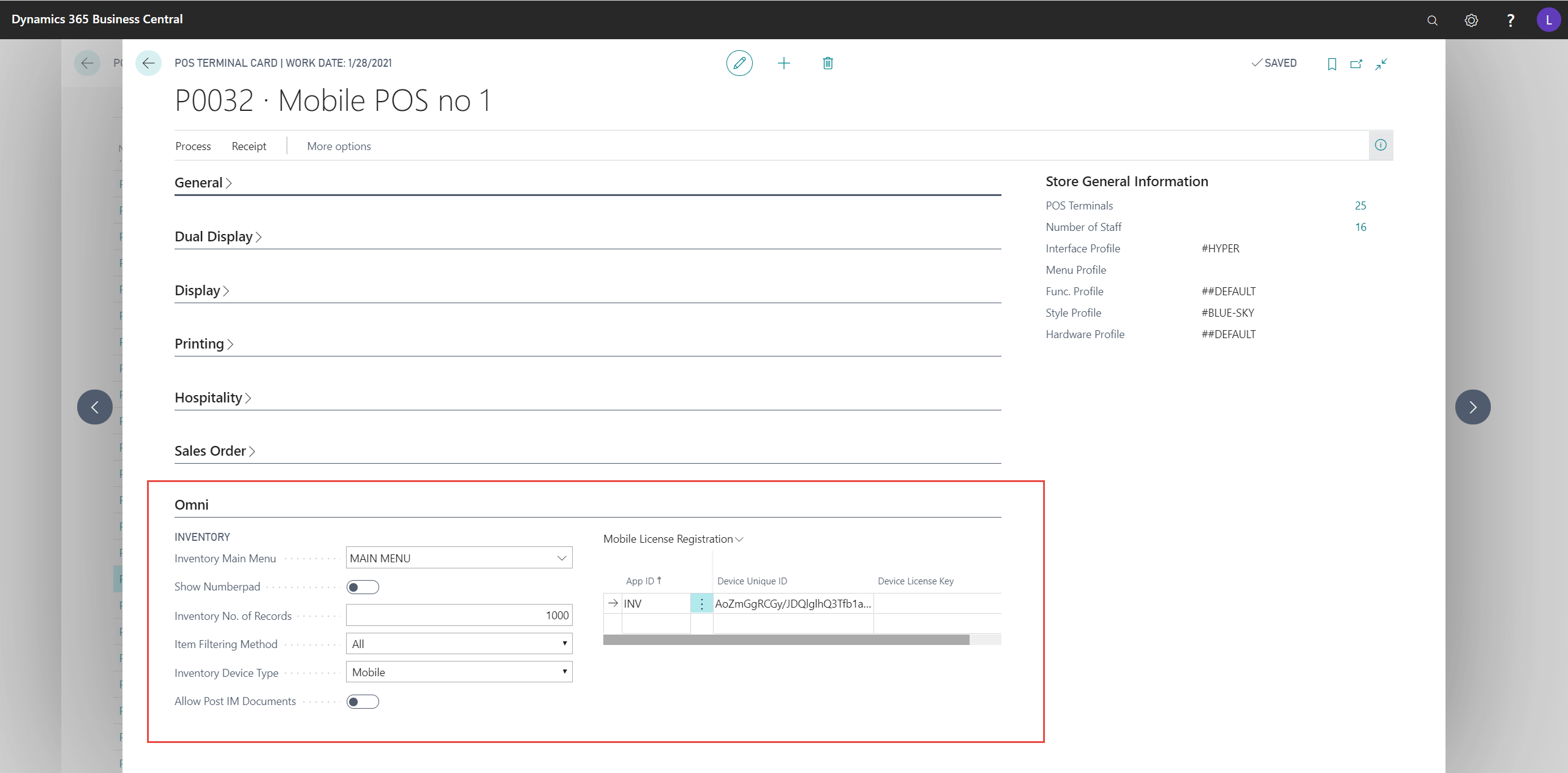
Task: Open the Inventory Main Menu dropdown
Action: click(561, 558)
